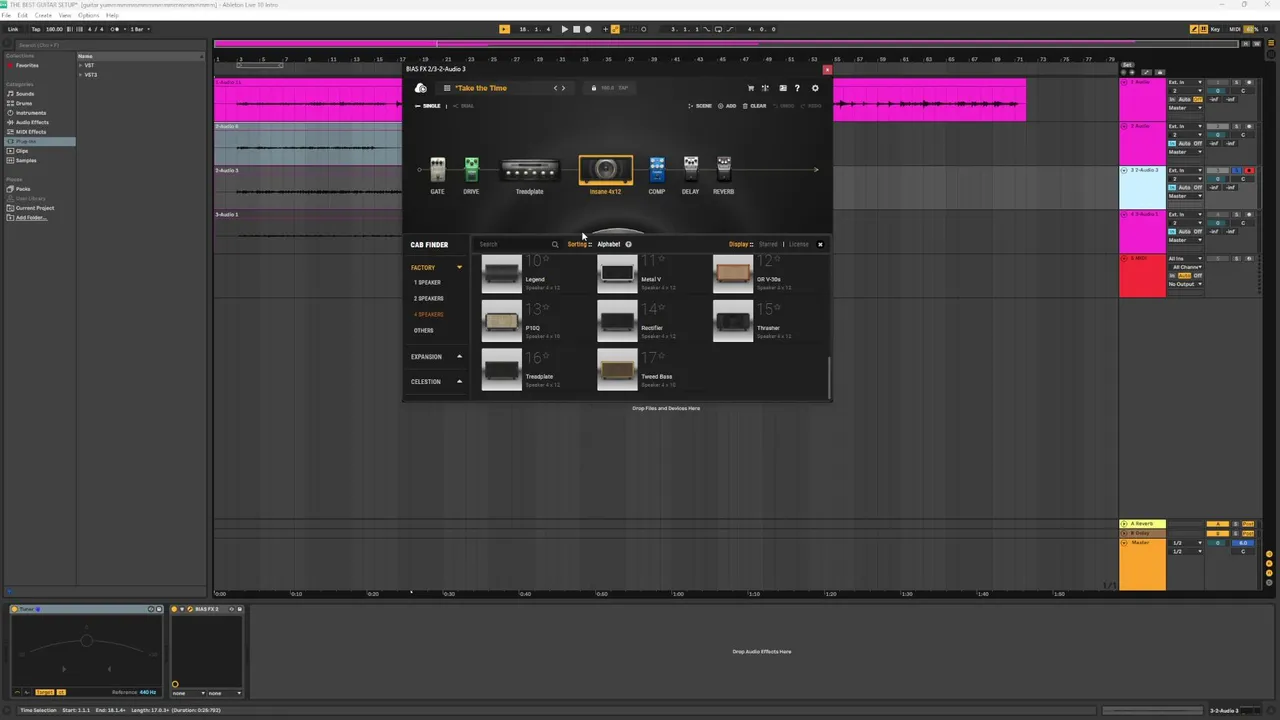Toggle the Tuner device power
This screenshot has height=720, width=1280.
[15, 609]
